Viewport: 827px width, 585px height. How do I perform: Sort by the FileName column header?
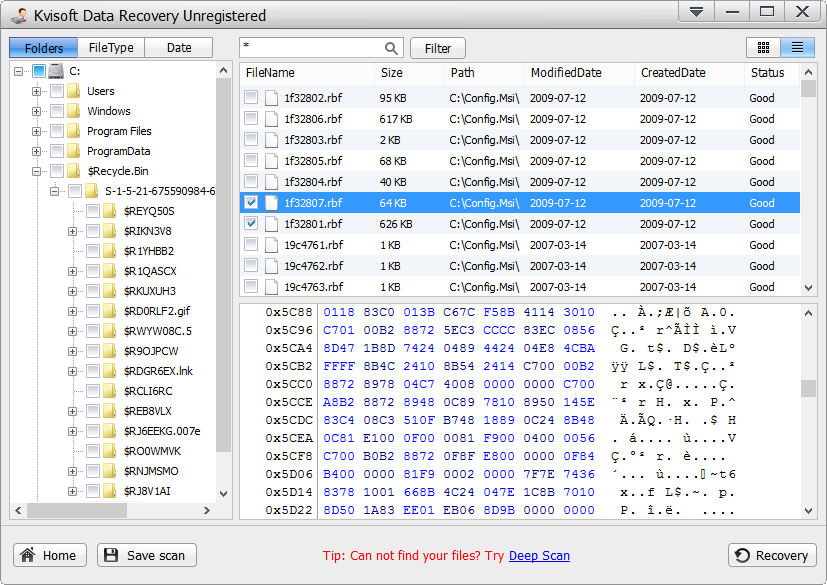coord(307,73)
